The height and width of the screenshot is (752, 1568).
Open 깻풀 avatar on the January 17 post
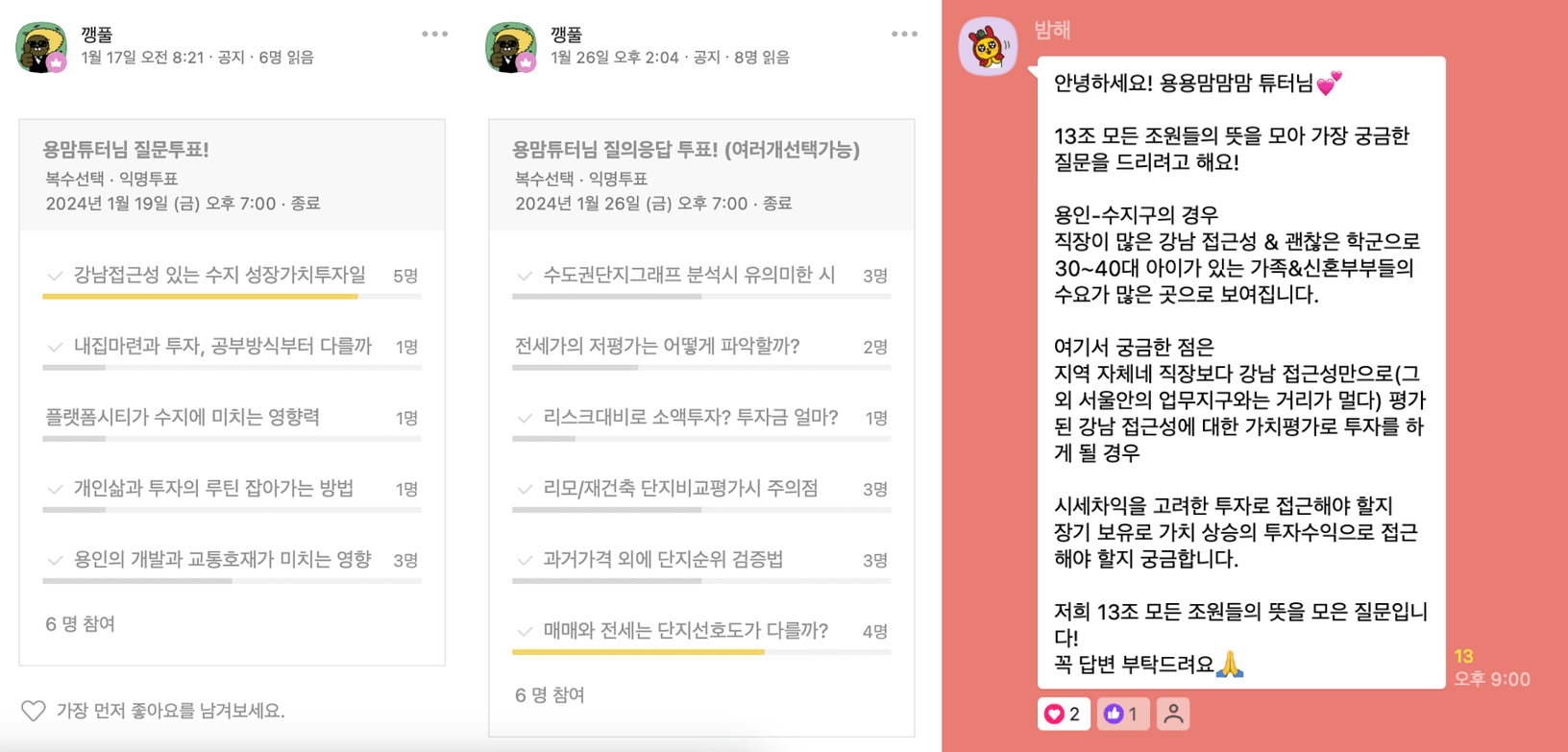pos(41,46)
